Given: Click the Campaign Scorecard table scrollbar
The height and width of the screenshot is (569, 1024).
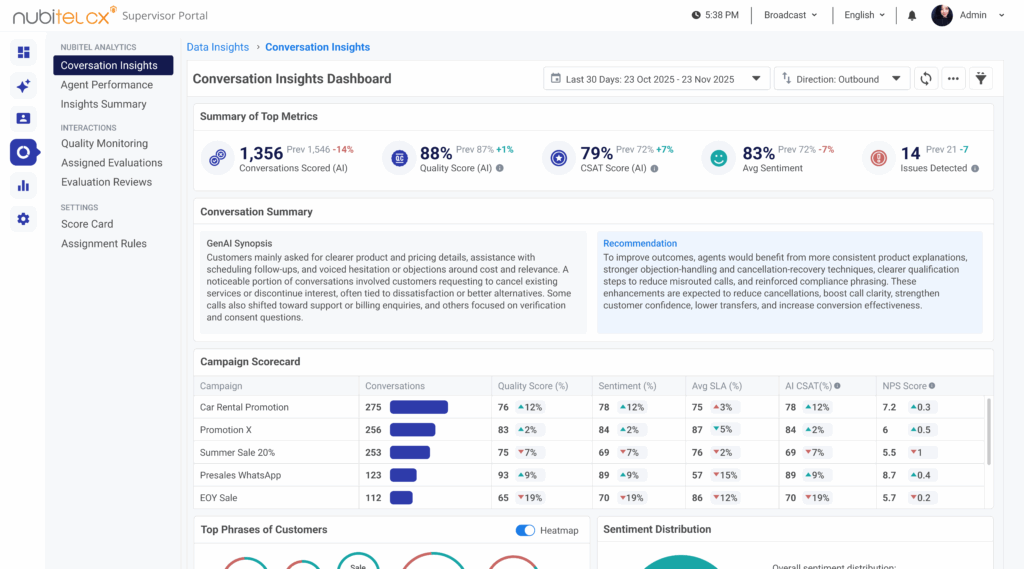Looking at the screenshot, I should [x=989, y=431].
